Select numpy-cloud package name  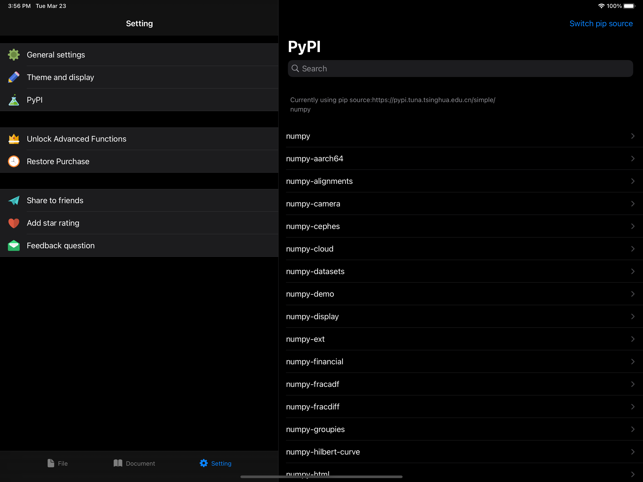tap(310, 249)
